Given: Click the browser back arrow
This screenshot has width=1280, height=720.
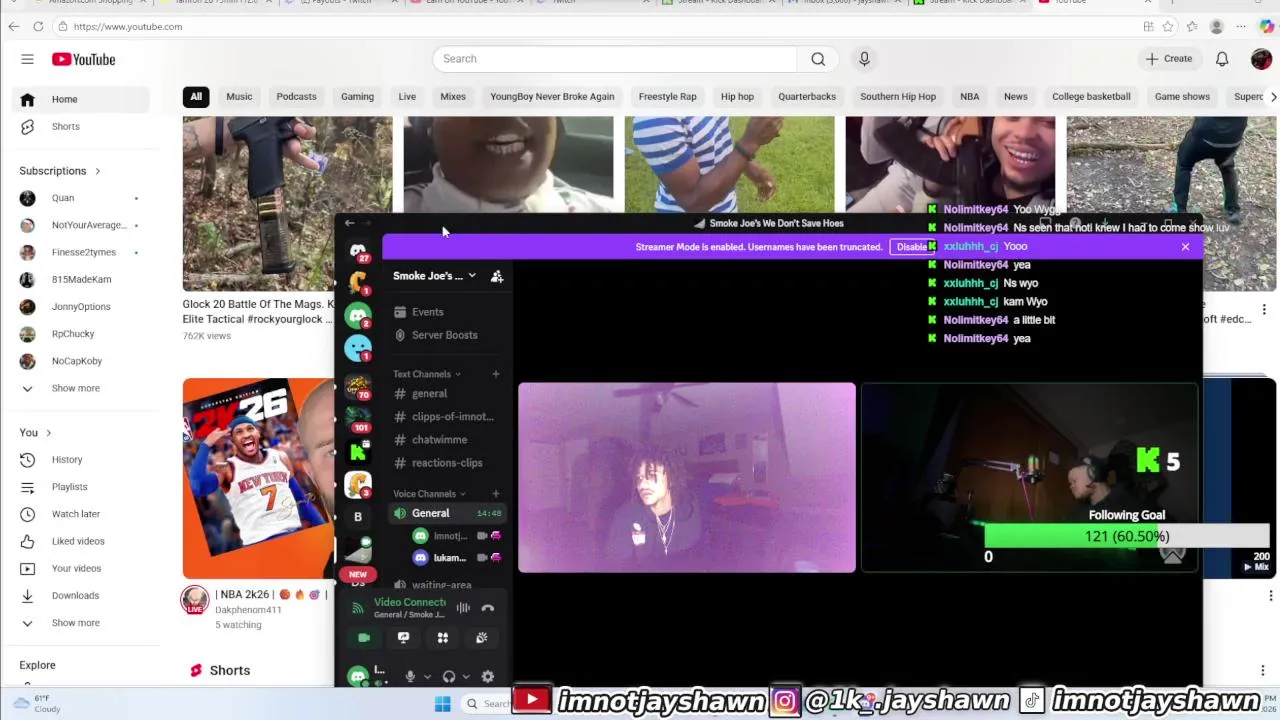Looking at the screenshot, I should [14, 26].
